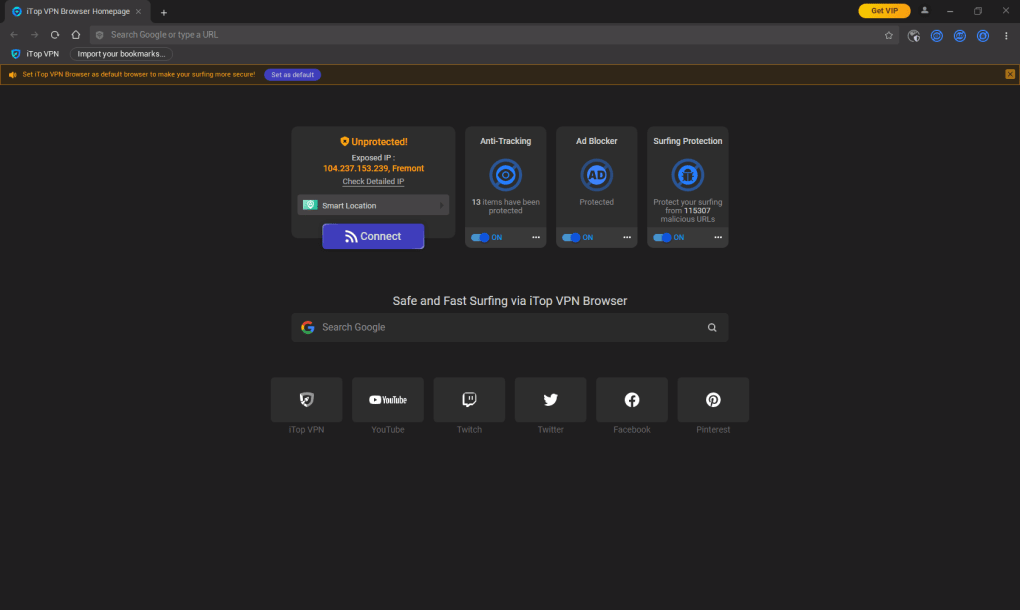Click the default browser notification message
This screenshot has width=1020, height=610.
139,75
